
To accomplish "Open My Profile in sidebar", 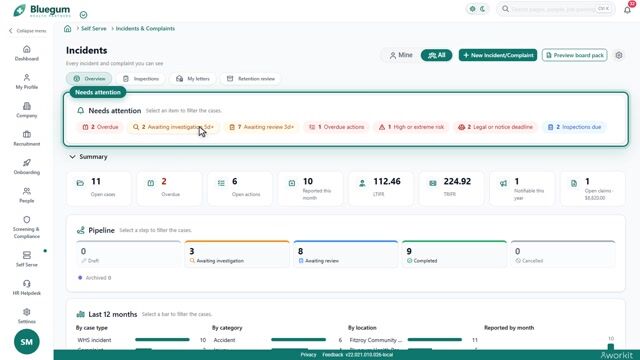I will tap(27, 82).
